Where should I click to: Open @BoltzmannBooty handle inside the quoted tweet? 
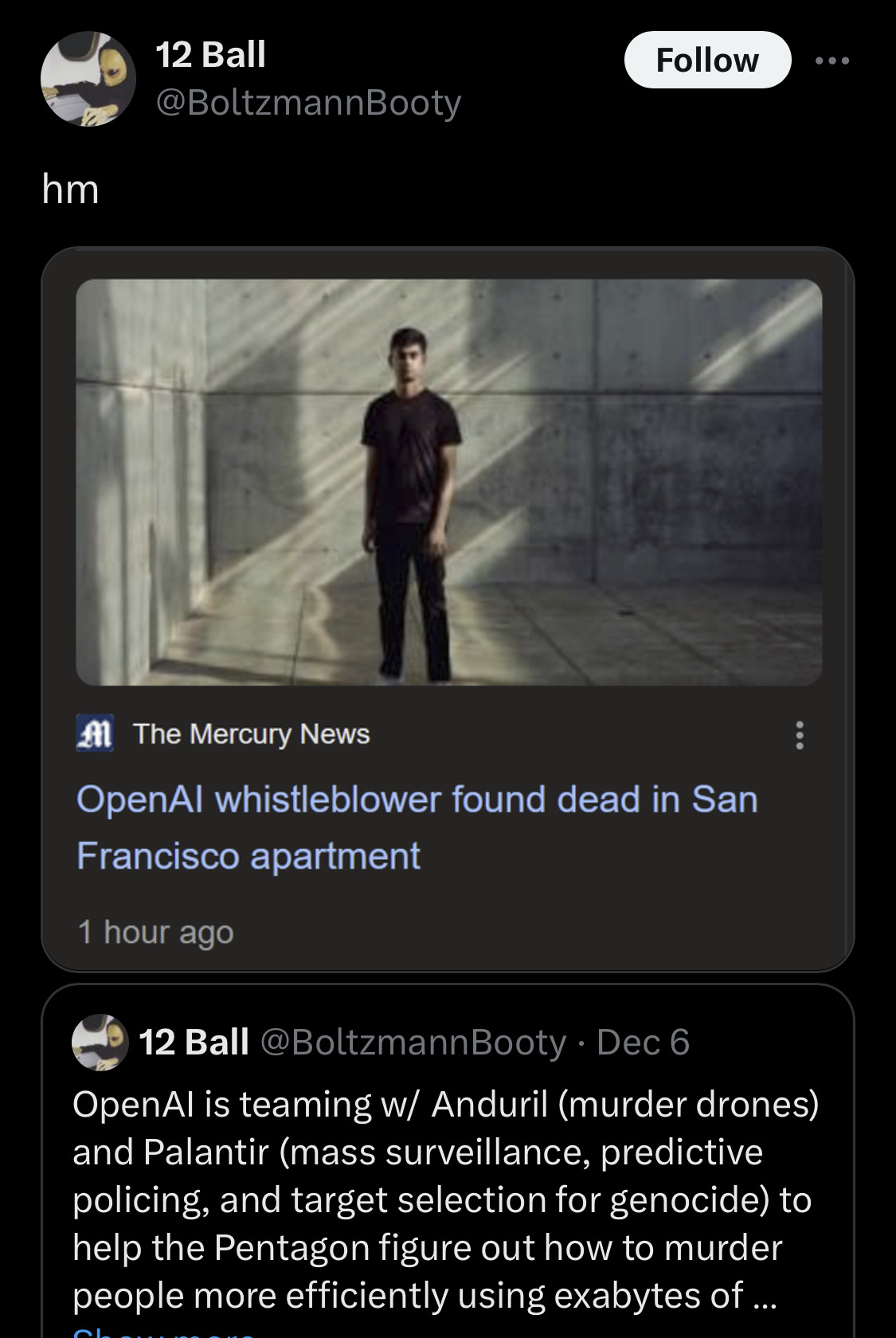(x=413, y=1042)
